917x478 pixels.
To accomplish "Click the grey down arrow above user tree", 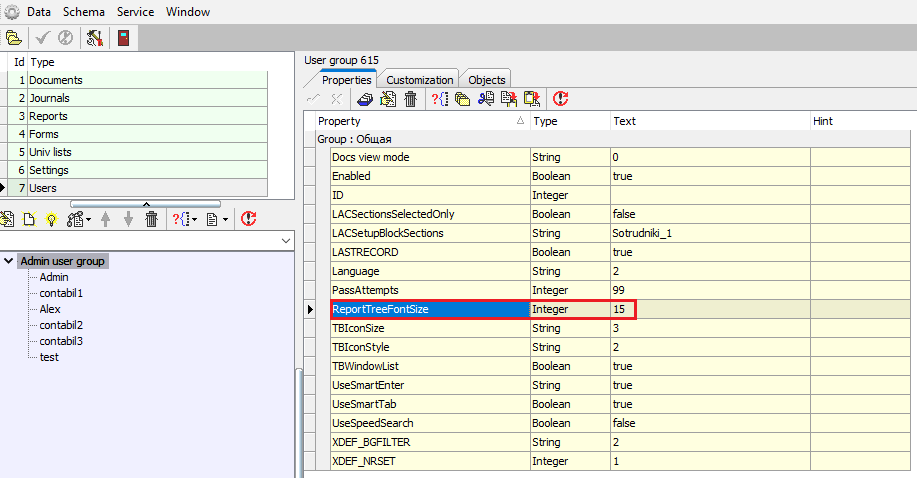I will 128,219.
